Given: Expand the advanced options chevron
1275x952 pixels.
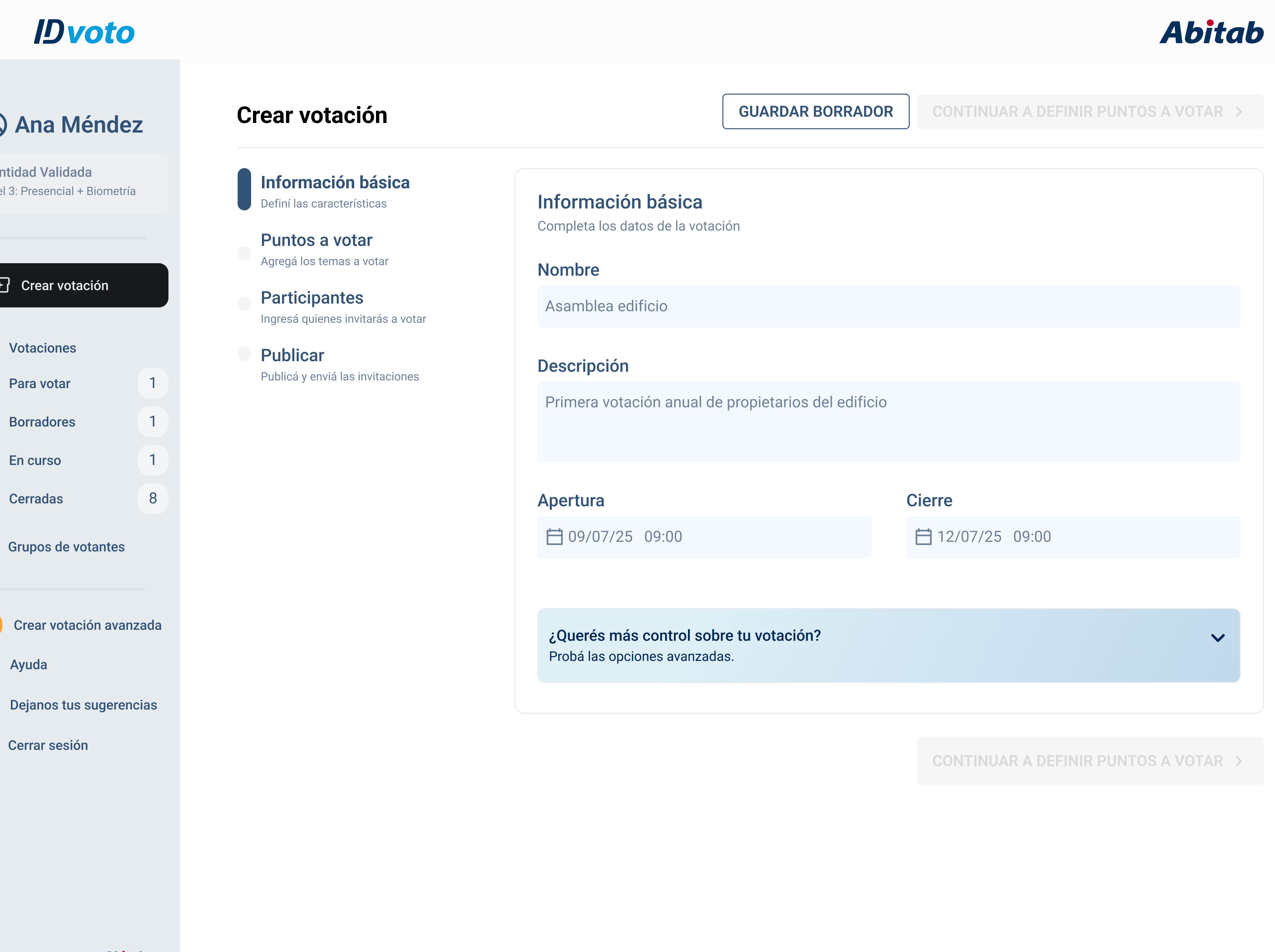Looking at the screenshot, I should coord(1217,637).
